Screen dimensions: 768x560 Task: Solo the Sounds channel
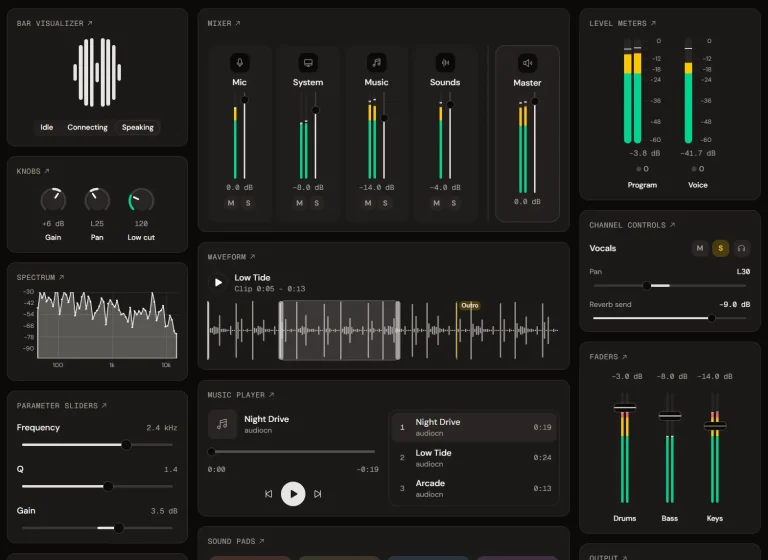(454, 203)
